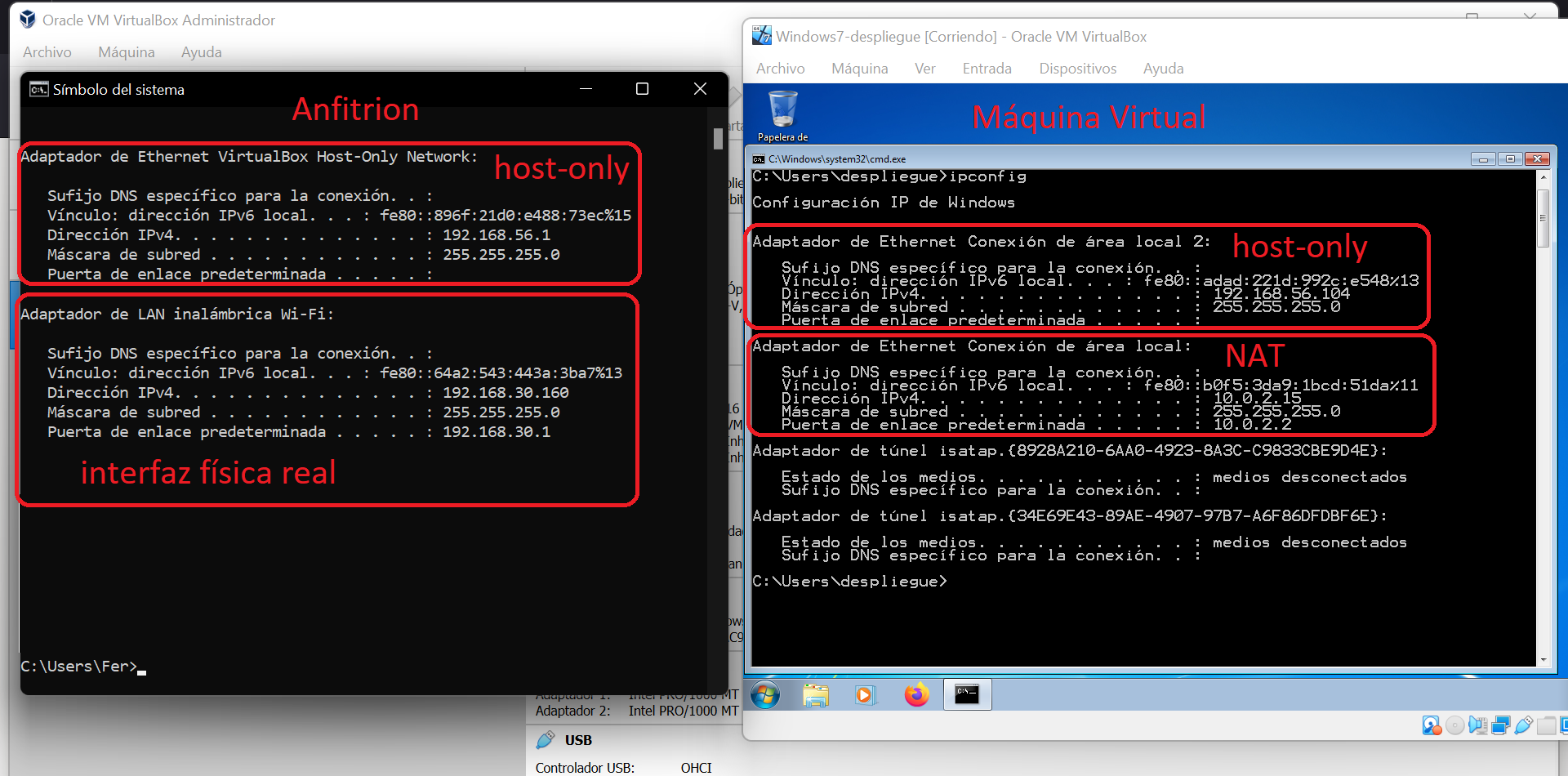This screenshot has height=776, width=1568.
Task: Click the network adapters status icon
Action: 1500,725
